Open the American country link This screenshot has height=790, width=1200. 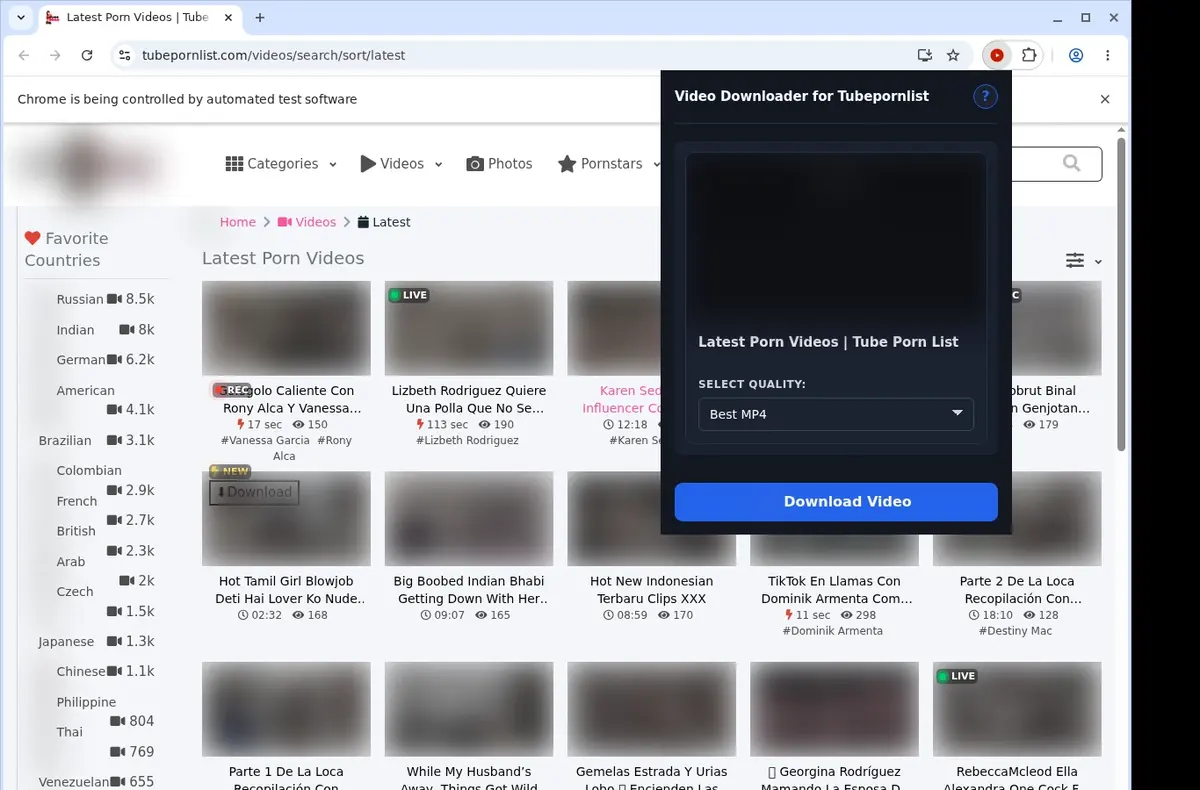click(86, 391)
